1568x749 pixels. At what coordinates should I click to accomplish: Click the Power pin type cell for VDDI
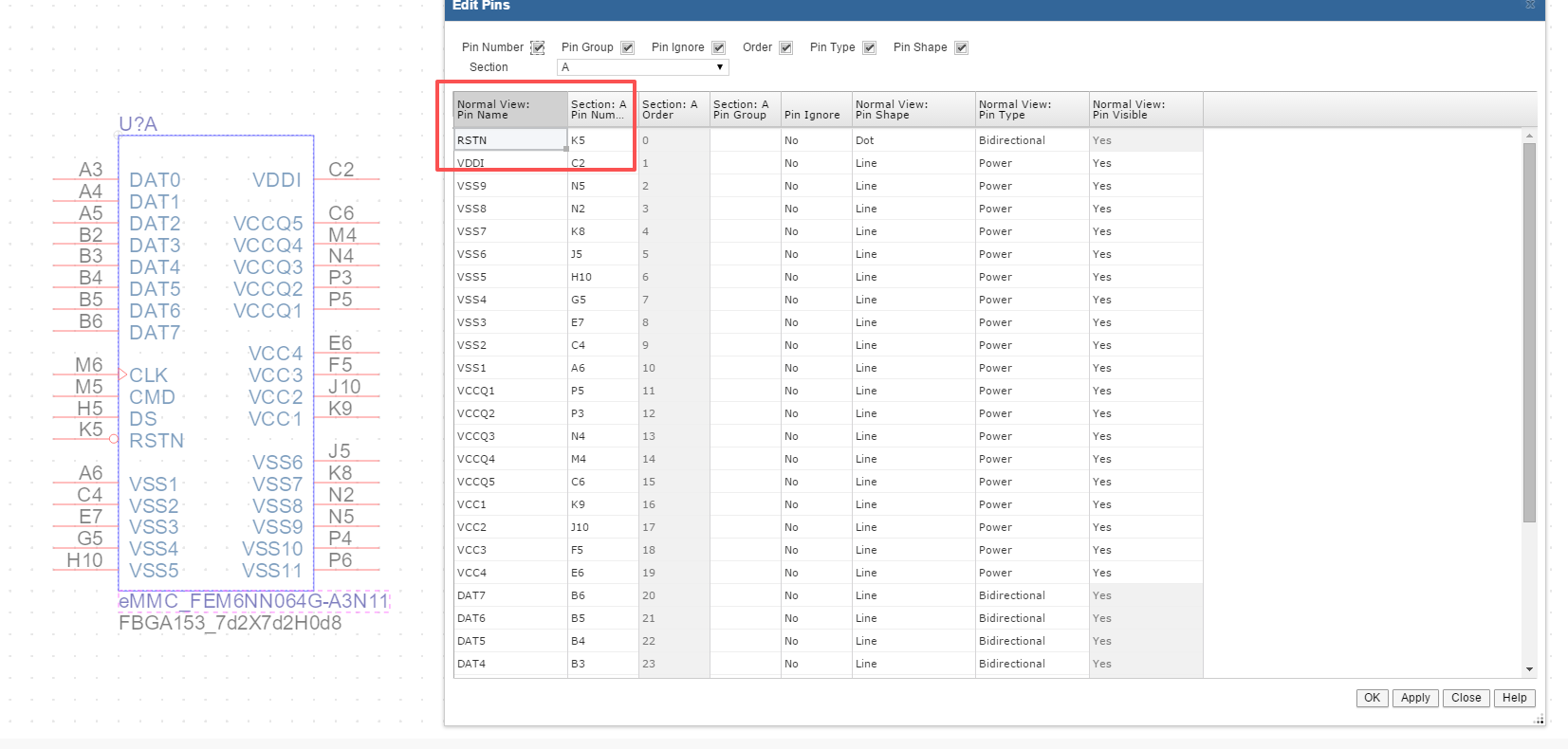tap(1032, 163)
